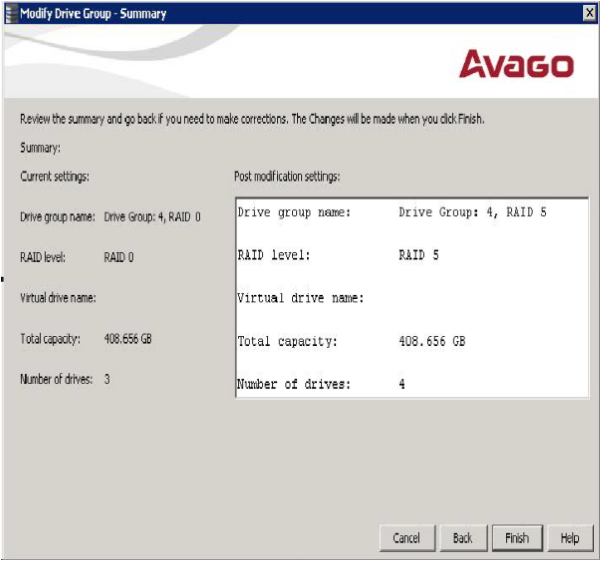Viewport: 601px width, 561px height.
Task: Click the current drive group name value
Action: (x=153, y=216)
